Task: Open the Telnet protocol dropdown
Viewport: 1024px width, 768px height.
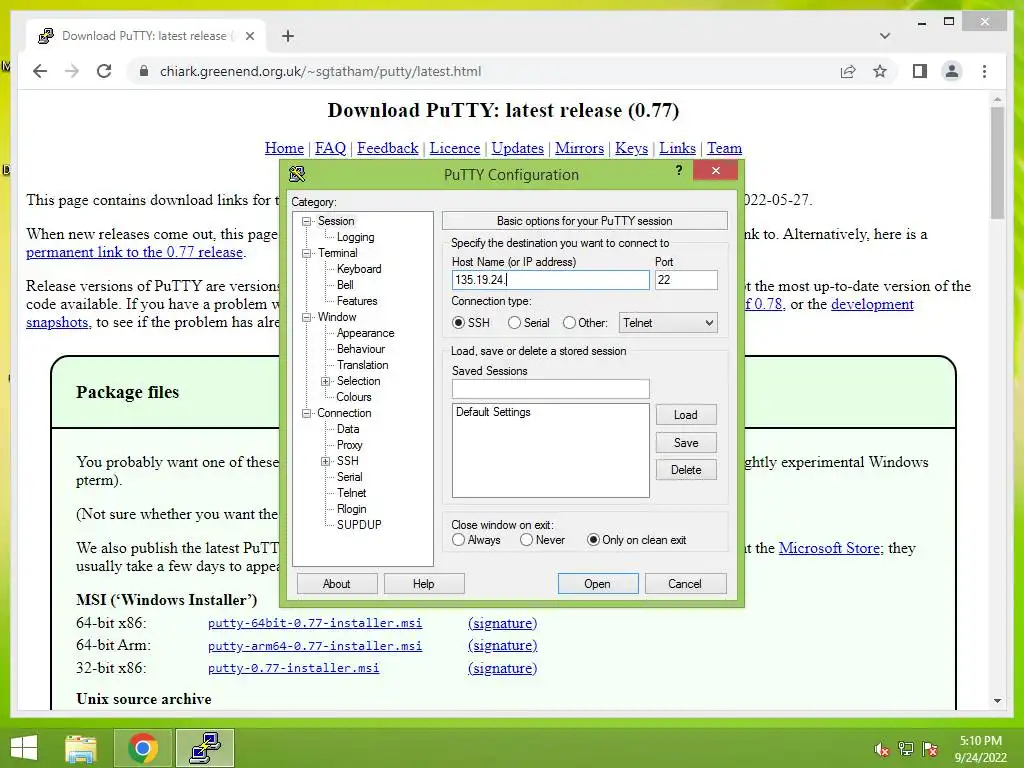Action: 667,323
